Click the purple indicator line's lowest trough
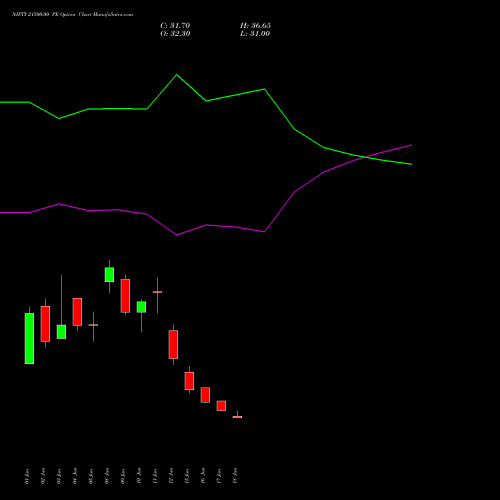The image size is (500, 500). pos(177,235)
